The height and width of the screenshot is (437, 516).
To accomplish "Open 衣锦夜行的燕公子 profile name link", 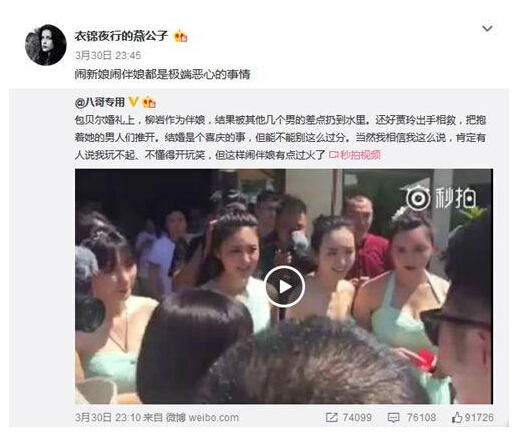I will (x=121, y=36).
